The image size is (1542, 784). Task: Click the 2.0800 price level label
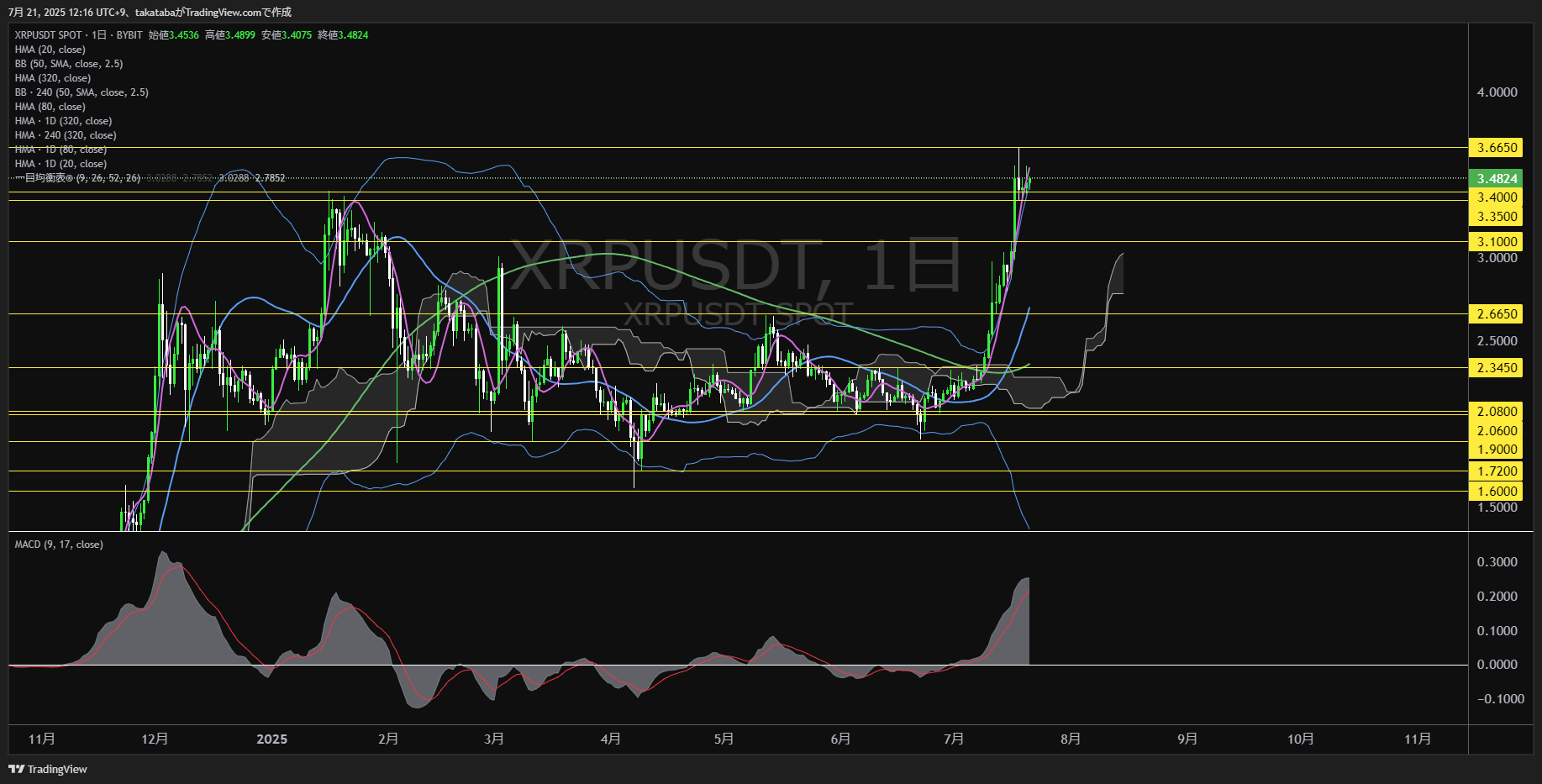coord(1497,412)
